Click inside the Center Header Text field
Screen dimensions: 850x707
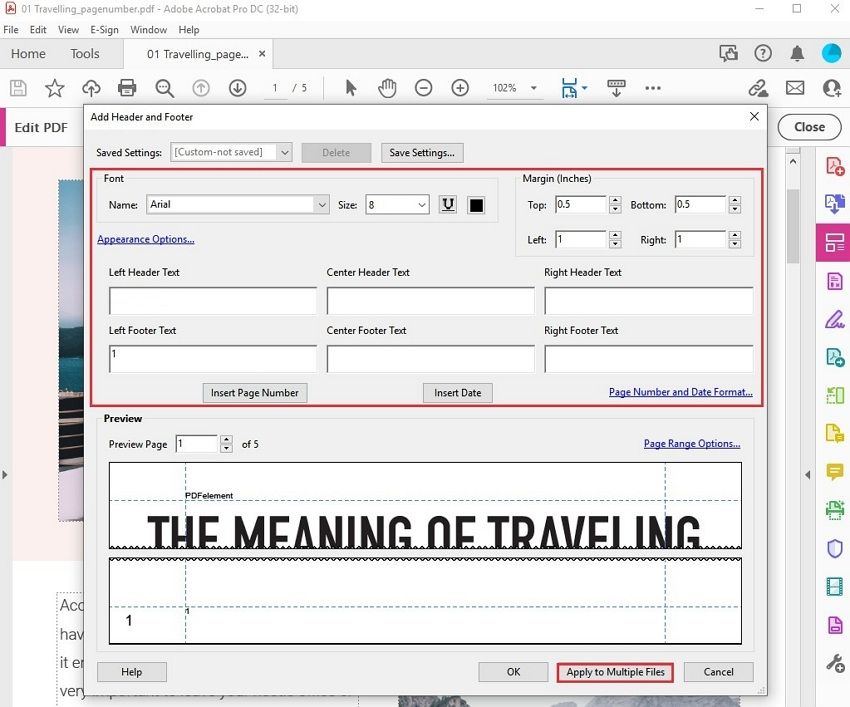tap(430, 300)
